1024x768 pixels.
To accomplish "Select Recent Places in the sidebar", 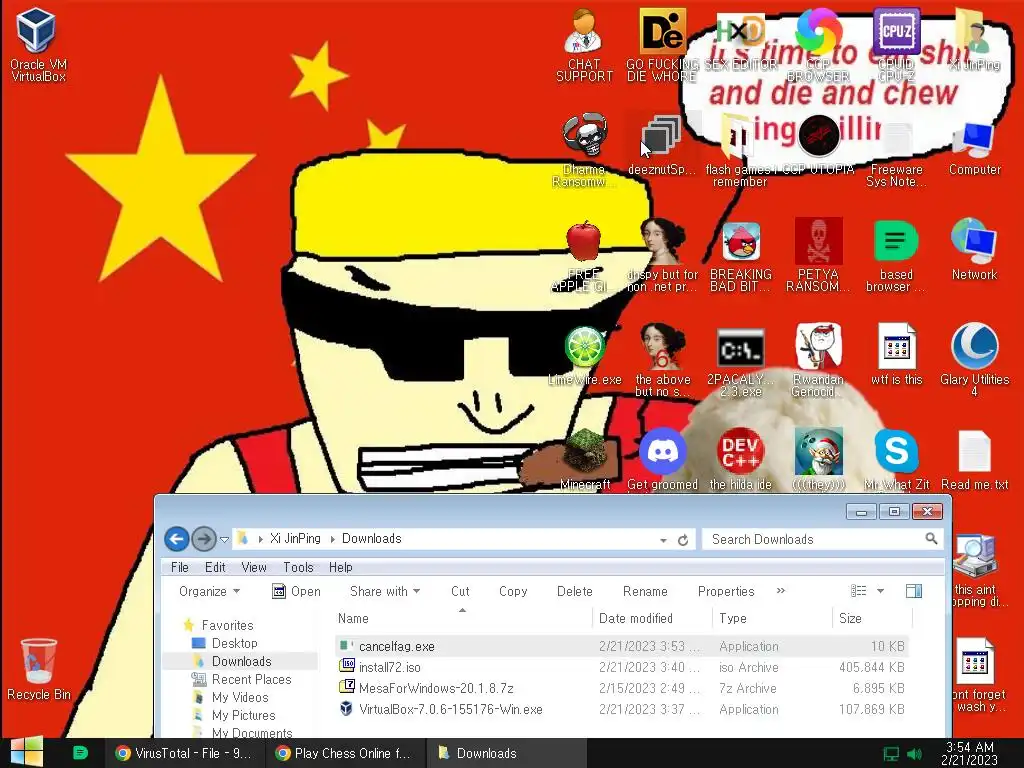I will [241, 679].
